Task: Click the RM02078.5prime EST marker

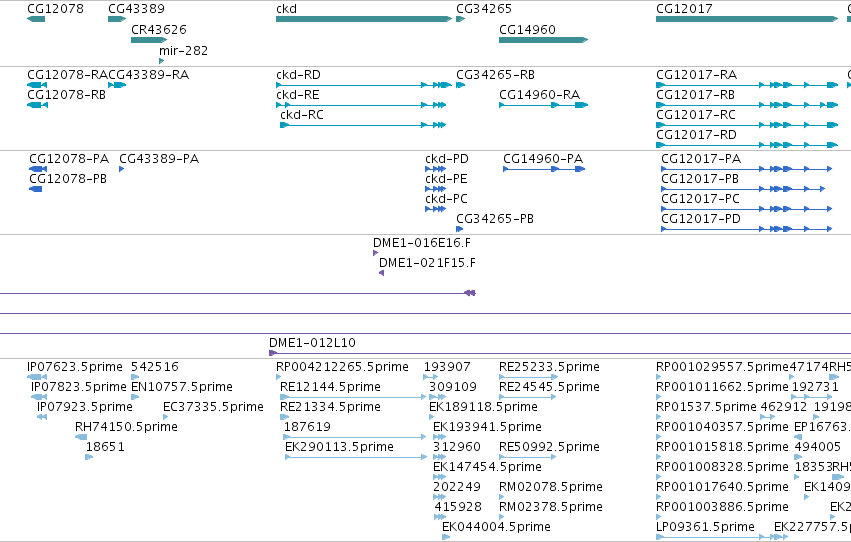Action: tap(501, 497)
